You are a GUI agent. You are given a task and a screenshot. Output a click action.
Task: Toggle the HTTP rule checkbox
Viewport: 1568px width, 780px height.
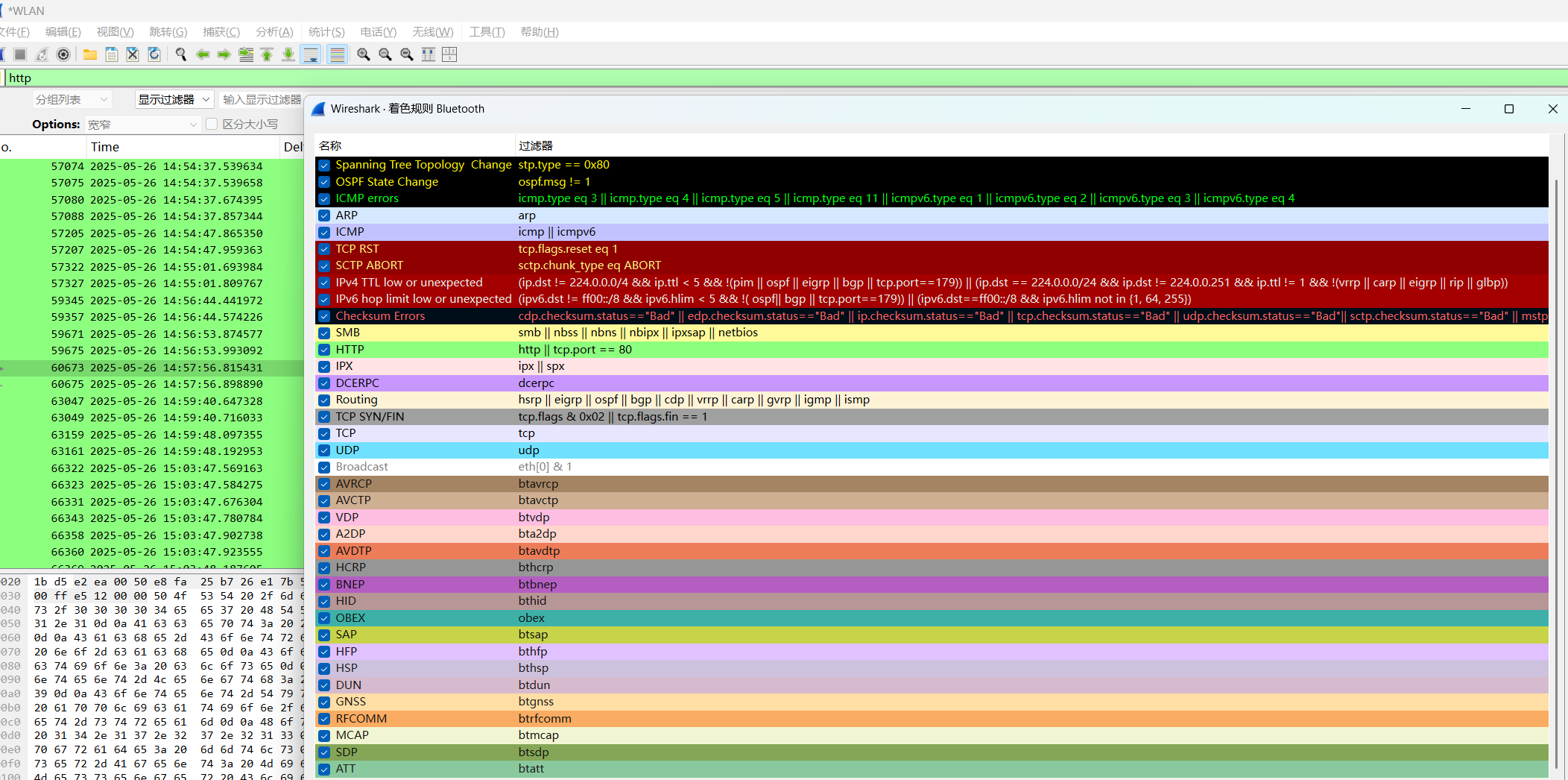click(x=324, y=350)
